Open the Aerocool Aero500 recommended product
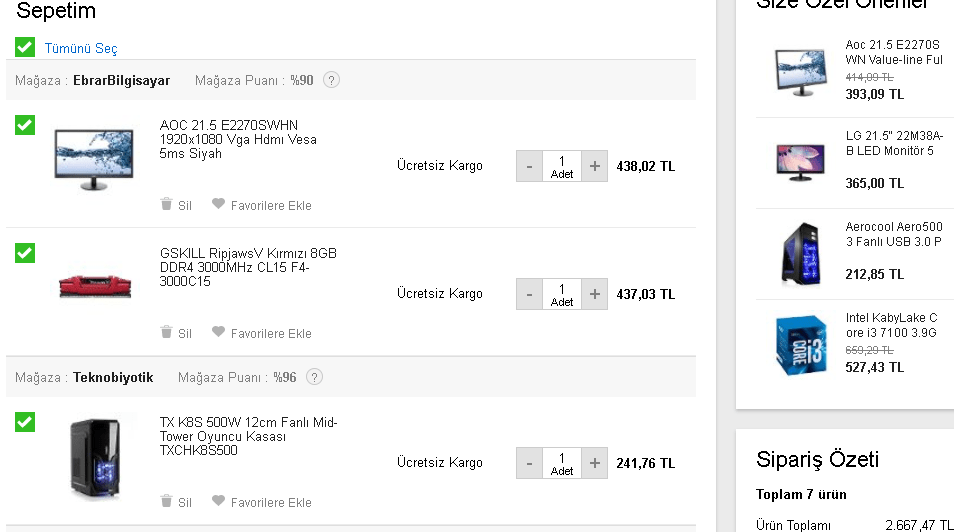Image resolution: width=954 pixels, height=532 pixels. point(893,234)
